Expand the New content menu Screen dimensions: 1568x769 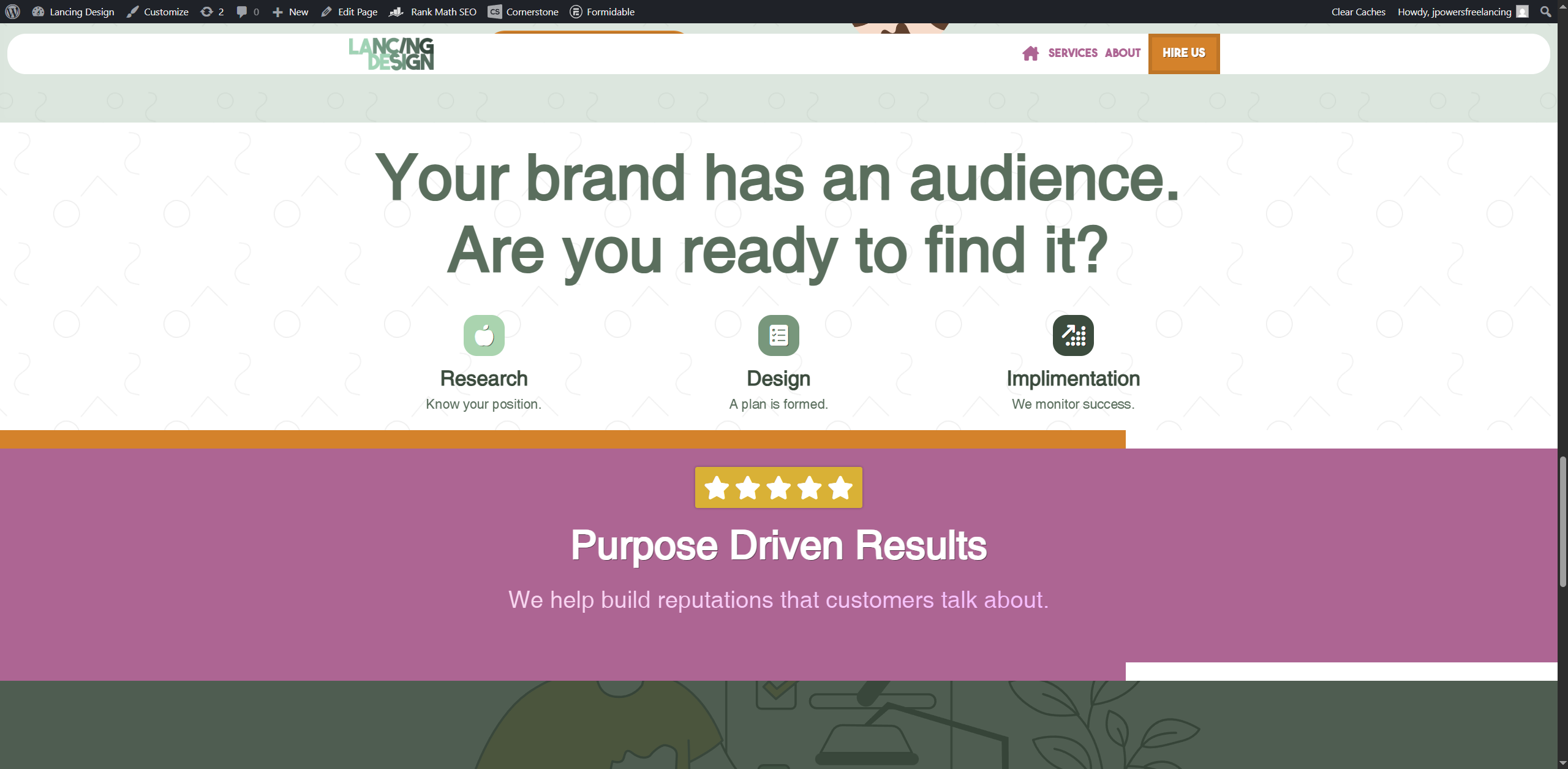coord(290,12)
